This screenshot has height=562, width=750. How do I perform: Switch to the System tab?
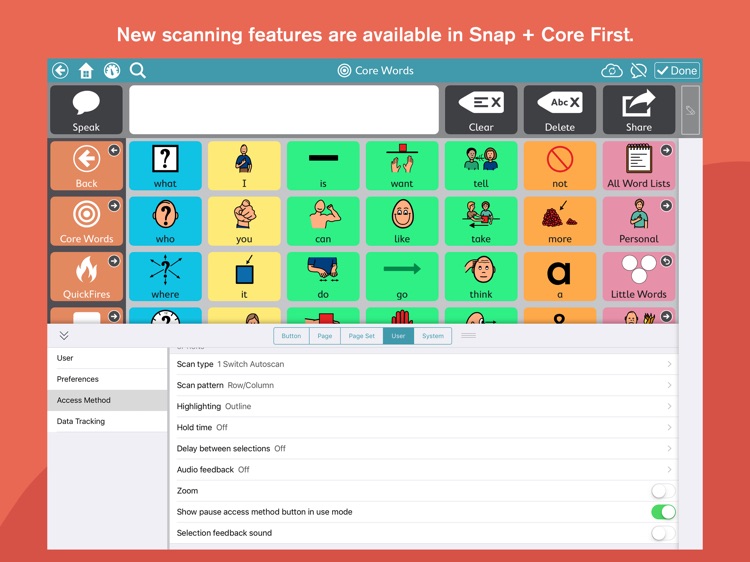433,336
